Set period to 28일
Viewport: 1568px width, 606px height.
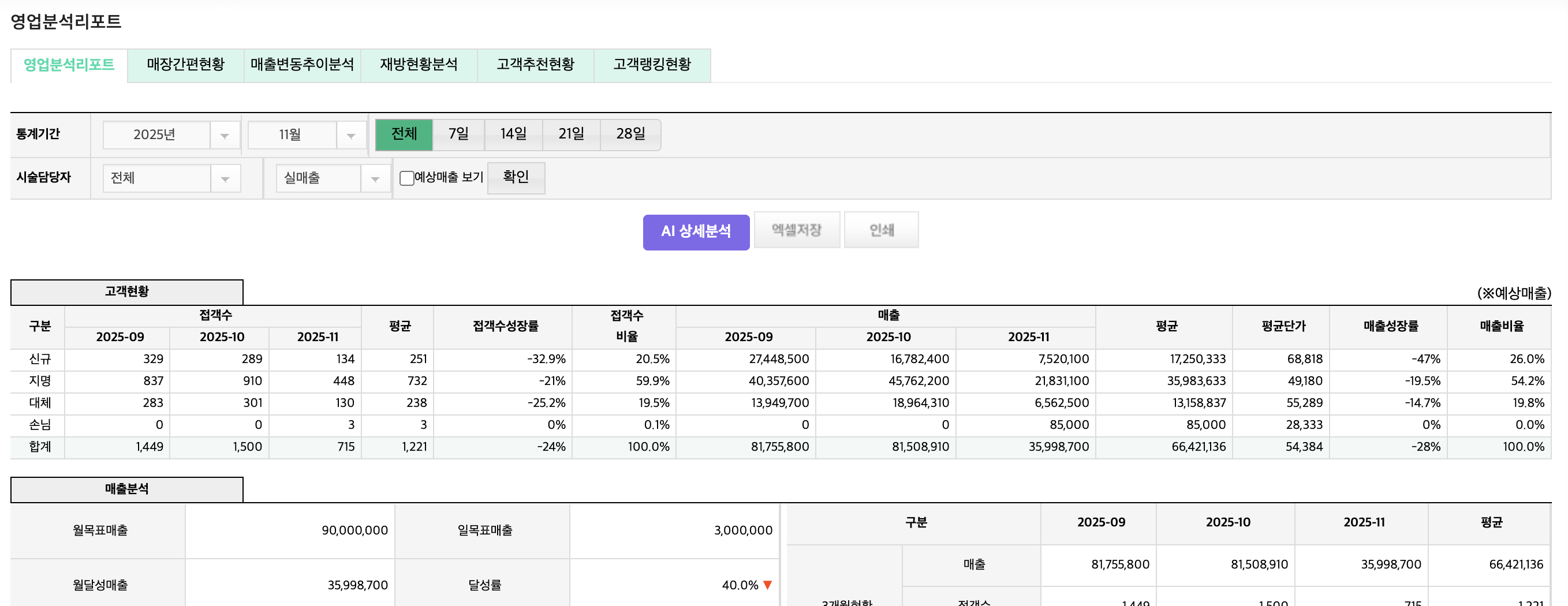[x=630, y=134]
